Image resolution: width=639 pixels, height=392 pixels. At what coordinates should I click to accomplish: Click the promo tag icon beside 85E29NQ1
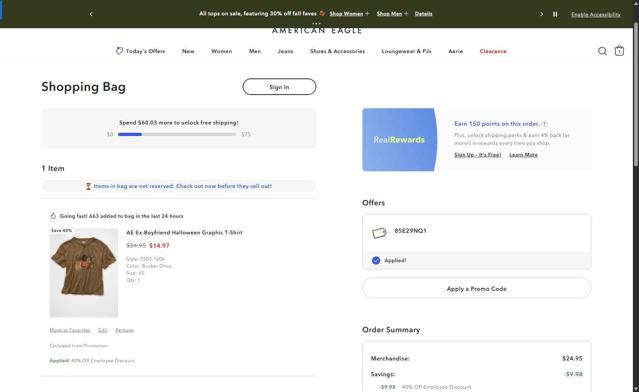379,233
